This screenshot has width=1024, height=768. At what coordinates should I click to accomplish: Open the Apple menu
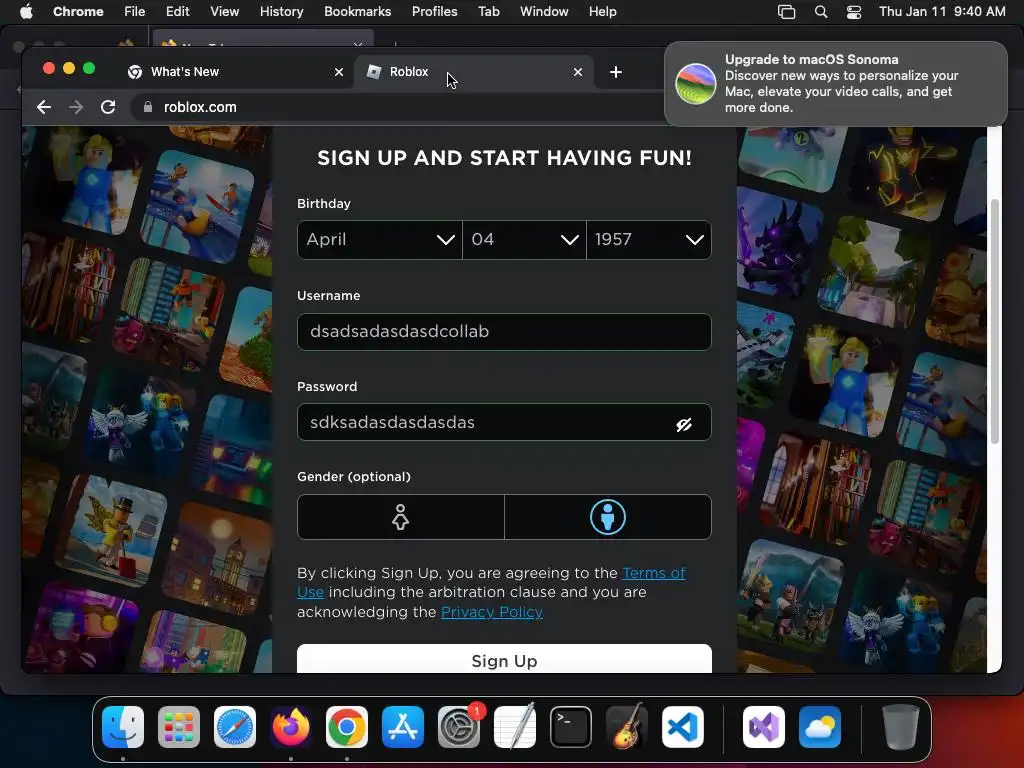click(26, 12)
